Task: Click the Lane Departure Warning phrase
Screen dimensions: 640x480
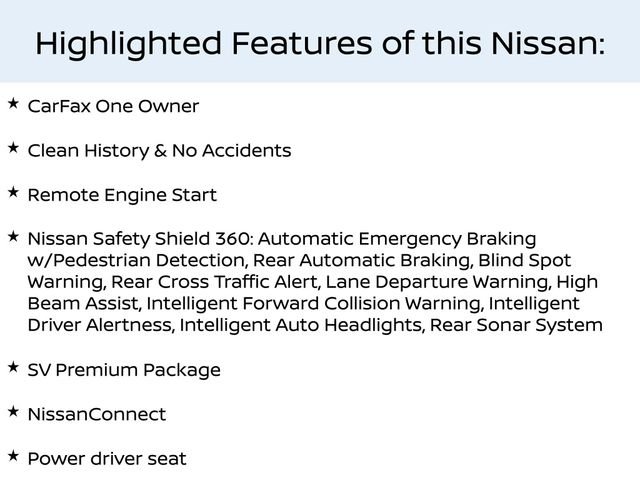Action: (x=438, y=282)
